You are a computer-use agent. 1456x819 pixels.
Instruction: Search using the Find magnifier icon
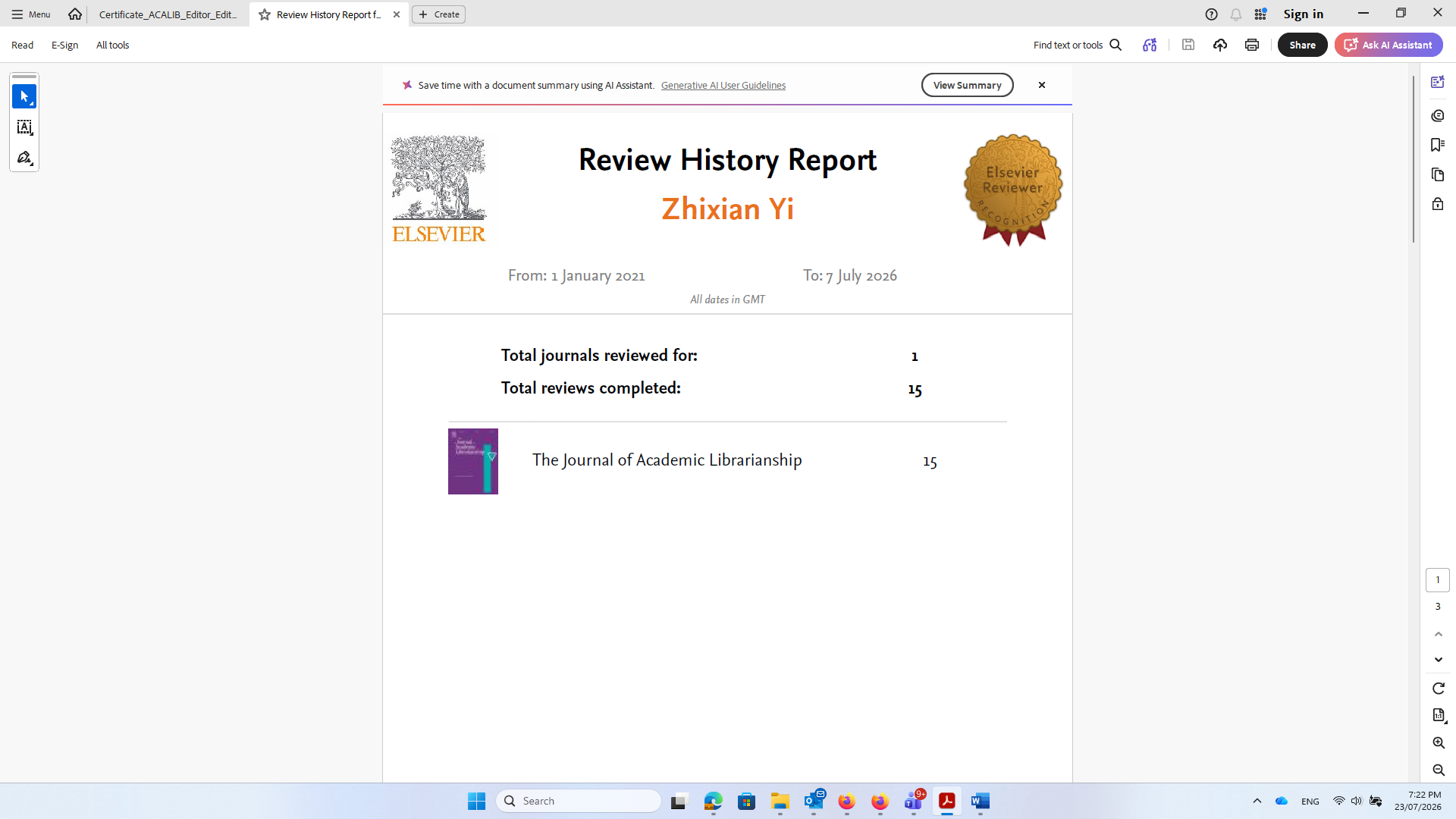pos(1116,45)
